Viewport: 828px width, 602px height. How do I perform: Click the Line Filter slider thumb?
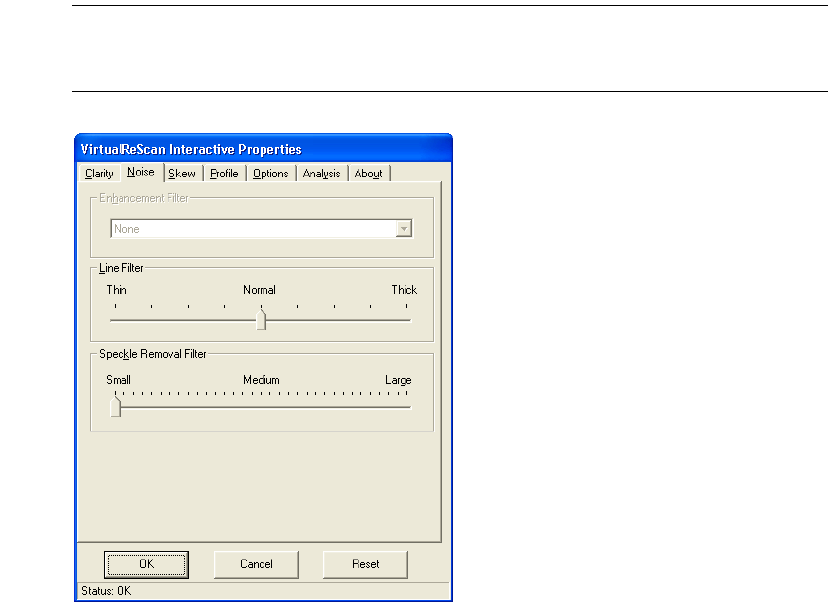pos(261,319)
